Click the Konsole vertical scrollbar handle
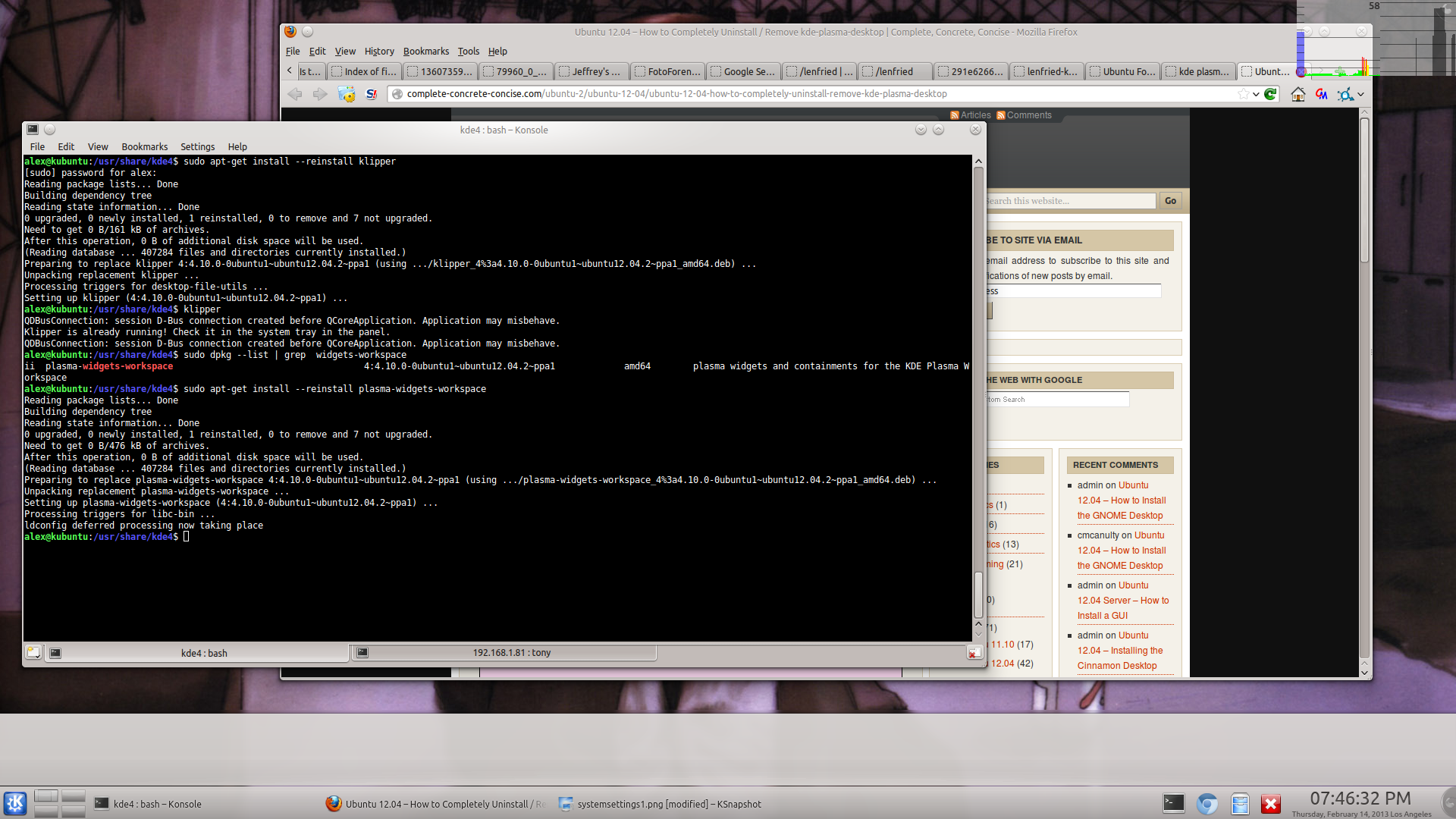1456x819 pixels. pyautogui.click(x=978, y=595)
